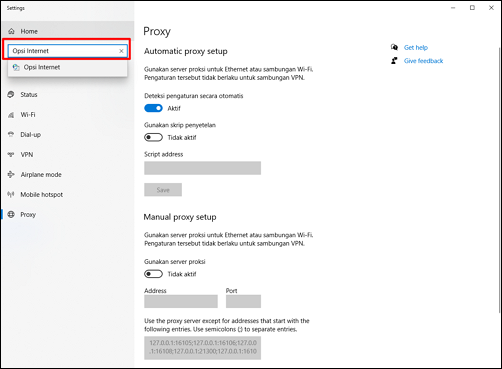Select Mobile hotspot icon
Screen dimensions: 502x369
[x=11, y=194]
